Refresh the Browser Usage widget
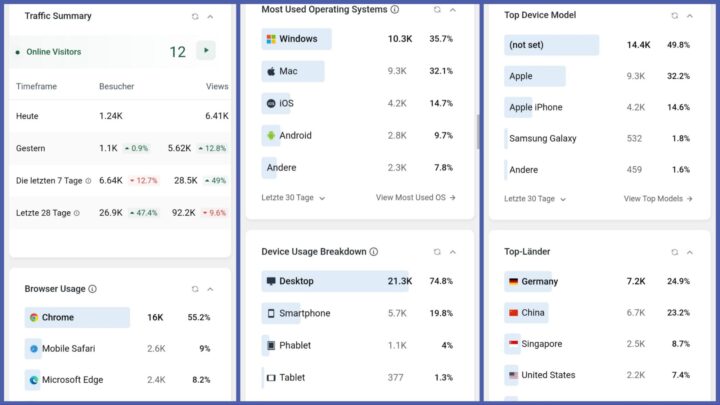Image resolution: width=720 pixels, height=405 pixels. 195,289
